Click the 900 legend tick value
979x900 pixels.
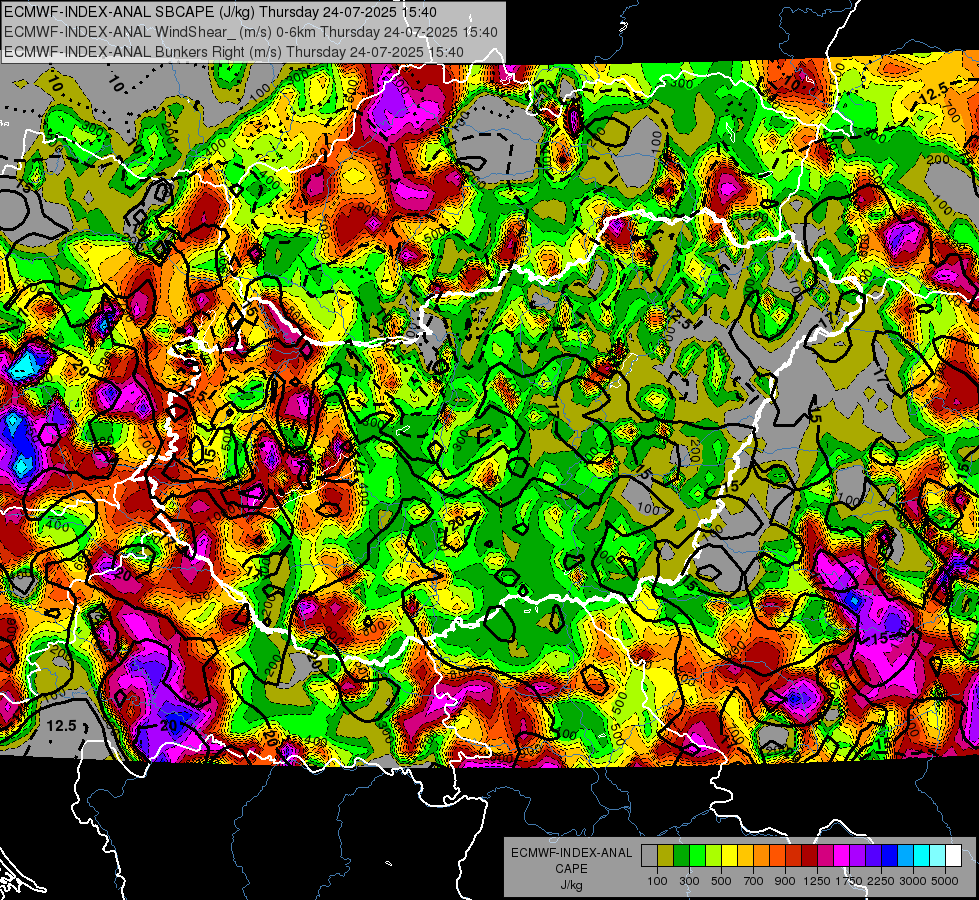point(785,881)
